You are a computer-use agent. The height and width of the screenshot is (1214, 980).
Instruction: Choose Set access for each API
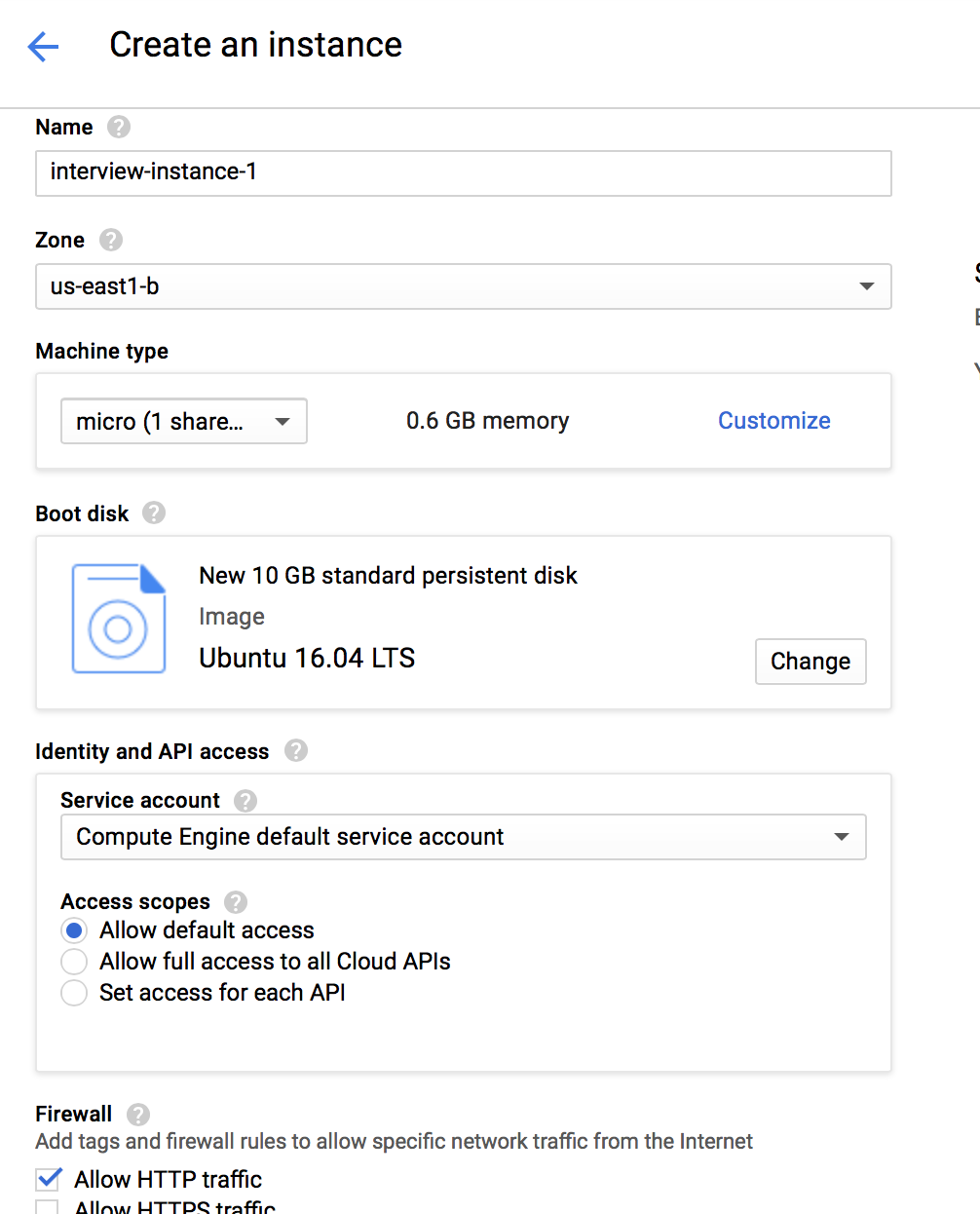(x=74, y=993)
